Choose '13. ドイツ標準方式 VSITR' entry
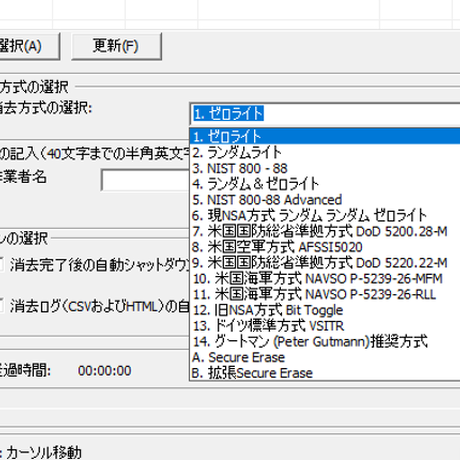Image resolution: width=460 pixels, height=460 pixels. click(325, 326)
